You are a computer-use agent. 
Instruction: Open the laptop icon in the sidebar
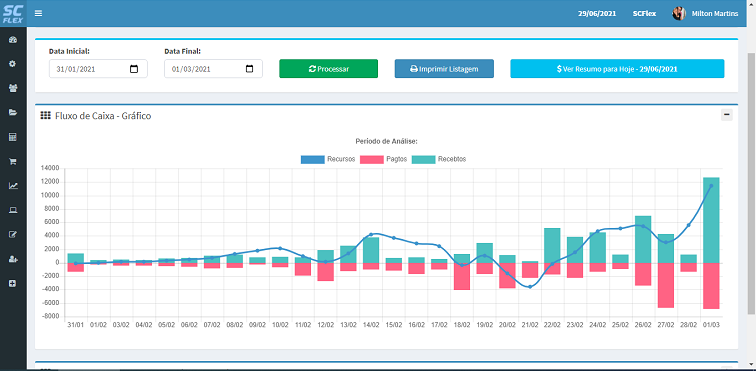click(13, 210)
